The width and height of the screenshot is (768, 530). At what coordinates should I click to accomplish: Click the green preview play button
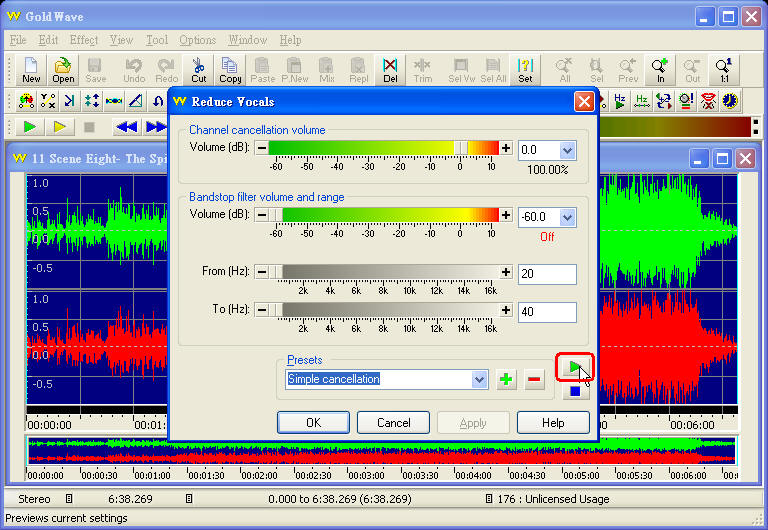click(574, 368)
